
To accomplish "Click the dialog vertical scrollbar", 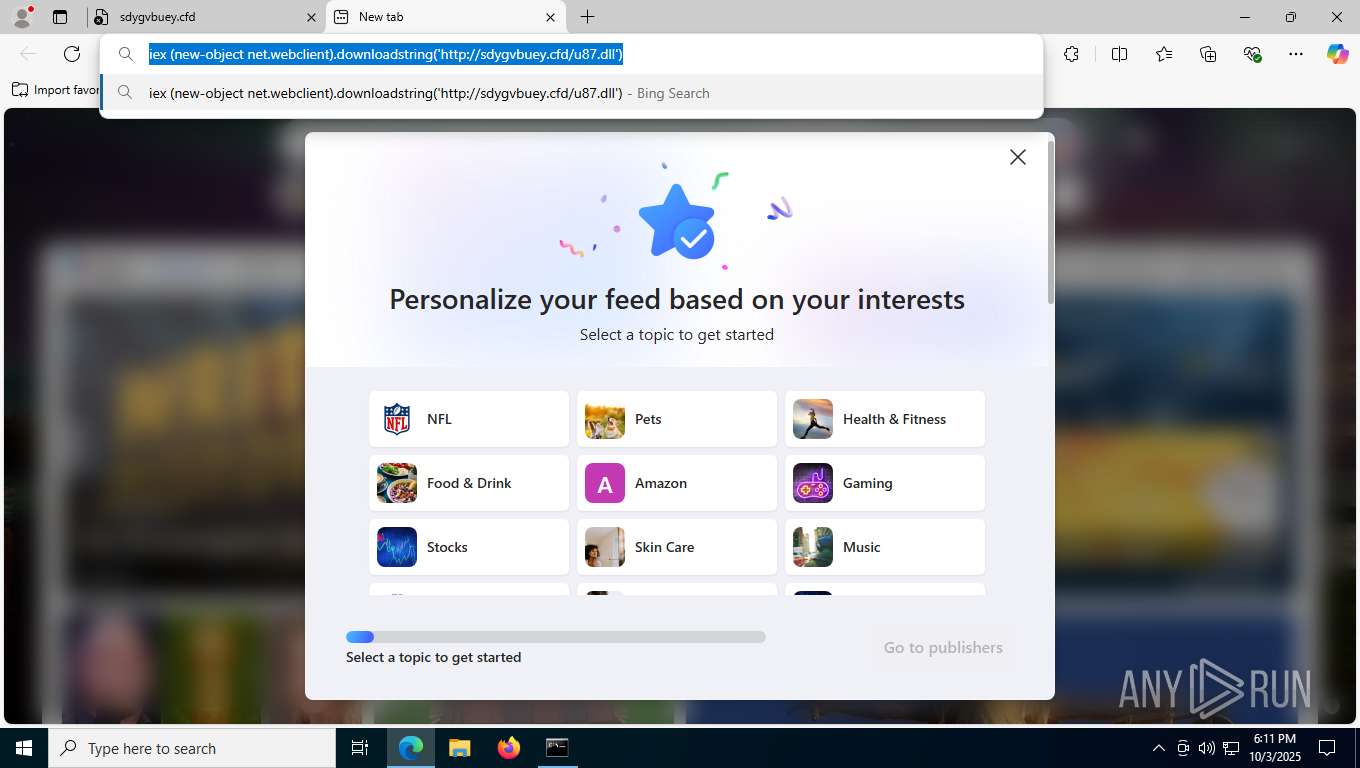I will [1050, 222].
